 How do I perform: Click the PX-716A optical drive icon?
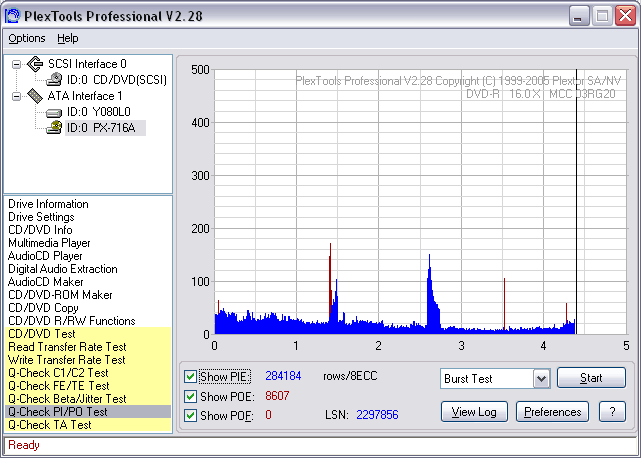(x=54, y=128)
